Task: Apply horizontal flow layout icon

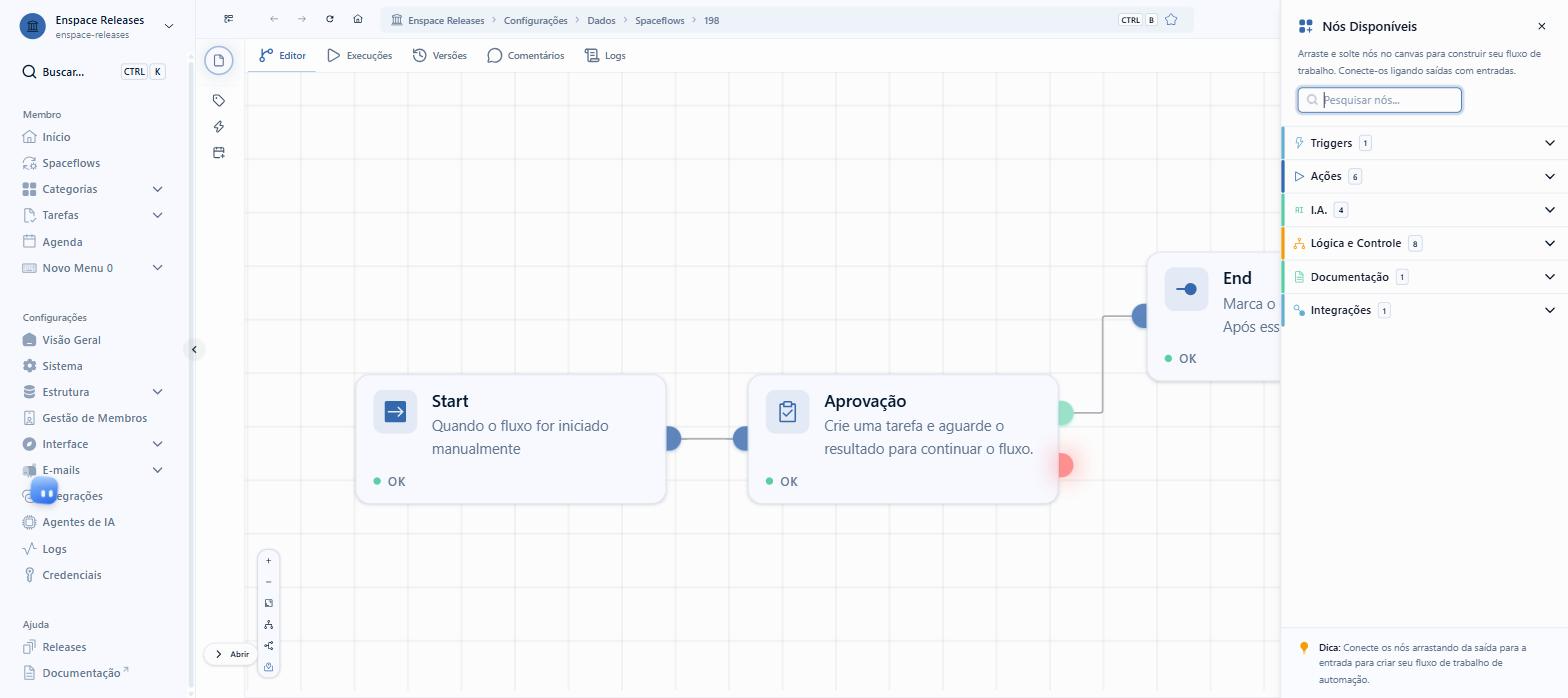Action: tap(268, 646)
